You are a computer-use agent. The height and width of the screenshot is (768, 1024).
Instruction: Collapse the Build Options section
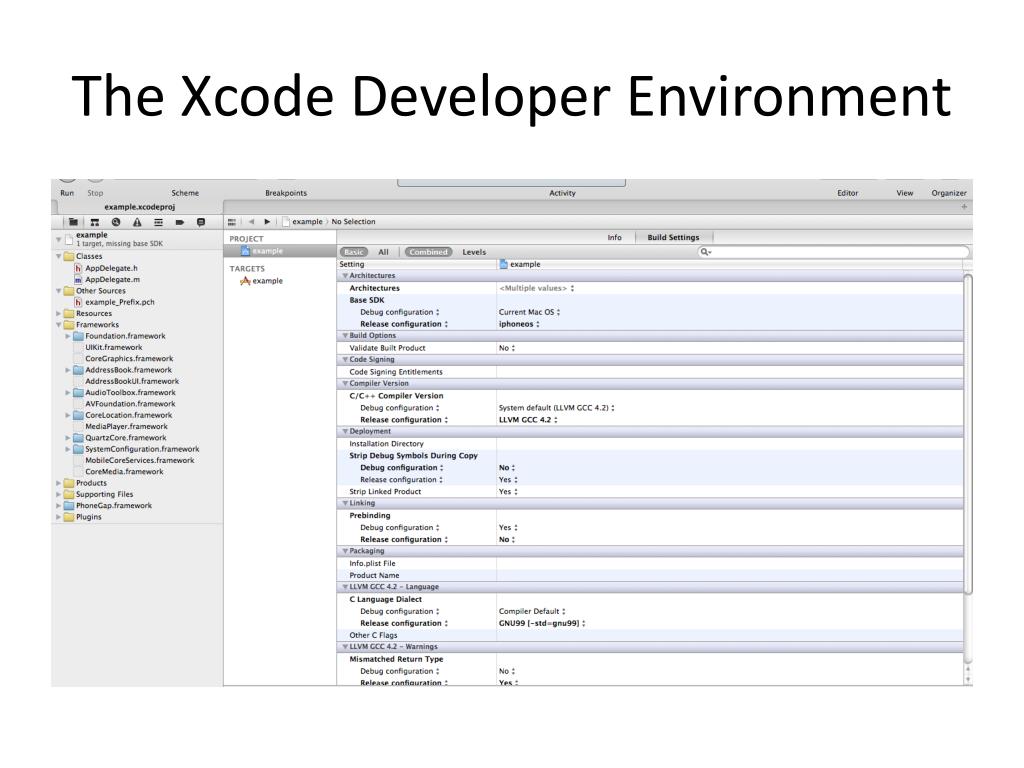pyautogui.click(x=345, y=336)
